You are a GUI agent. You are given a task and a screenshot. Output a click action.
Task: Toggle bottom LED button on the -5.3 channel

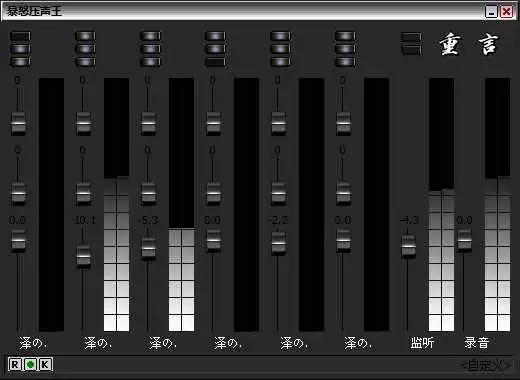[x=150, y=62]
